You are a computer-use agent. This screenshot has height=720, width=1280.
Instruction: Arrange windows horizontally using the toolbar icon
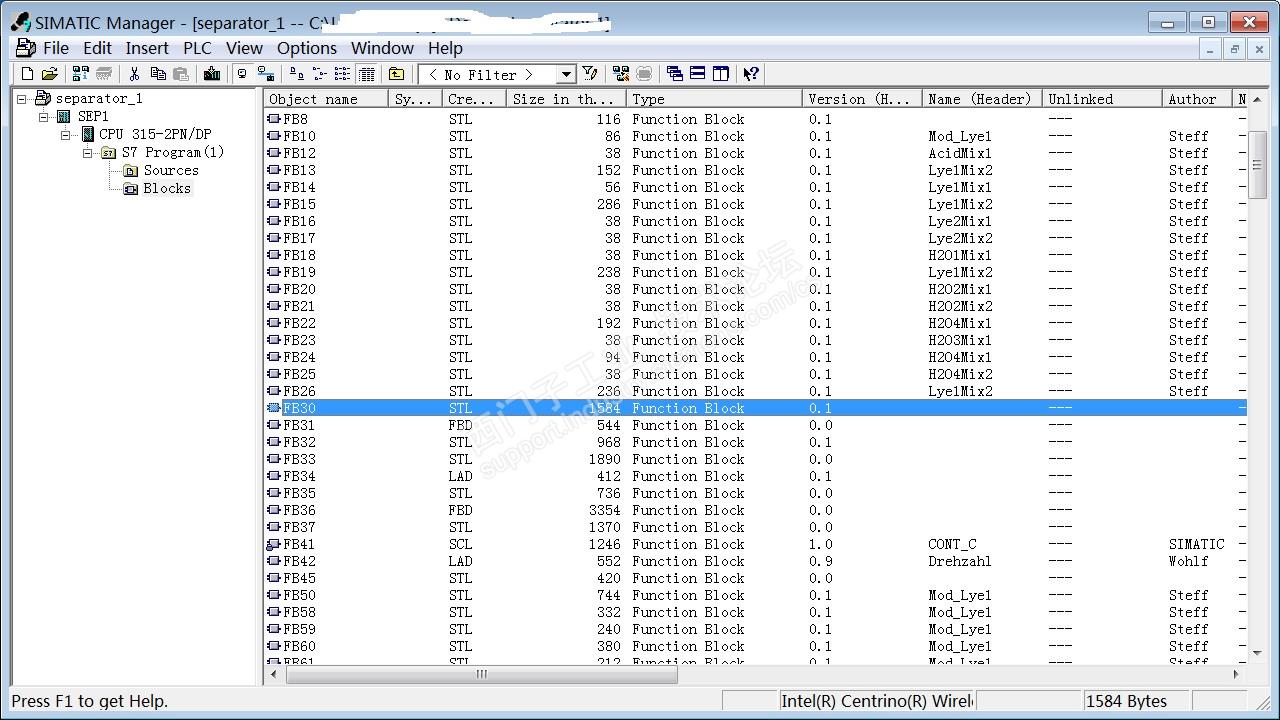(x=698, y=74)
